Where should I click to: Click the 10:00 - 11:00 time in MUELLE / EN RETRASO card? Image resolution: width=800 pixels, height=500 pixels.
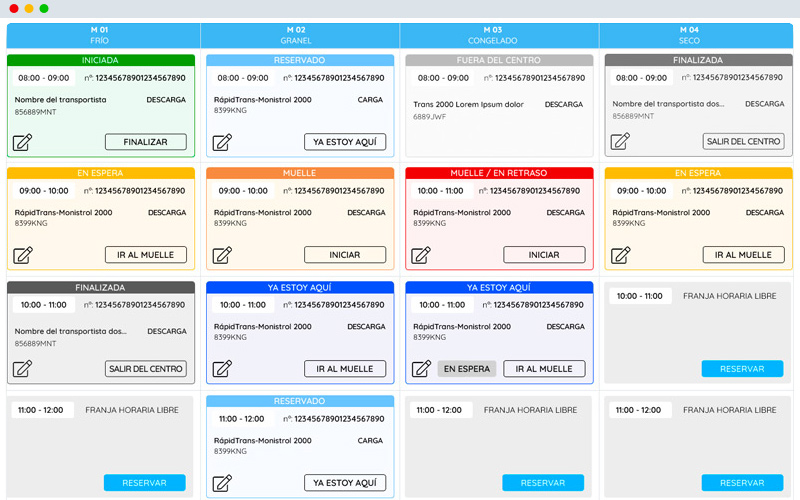click(440, 191)
